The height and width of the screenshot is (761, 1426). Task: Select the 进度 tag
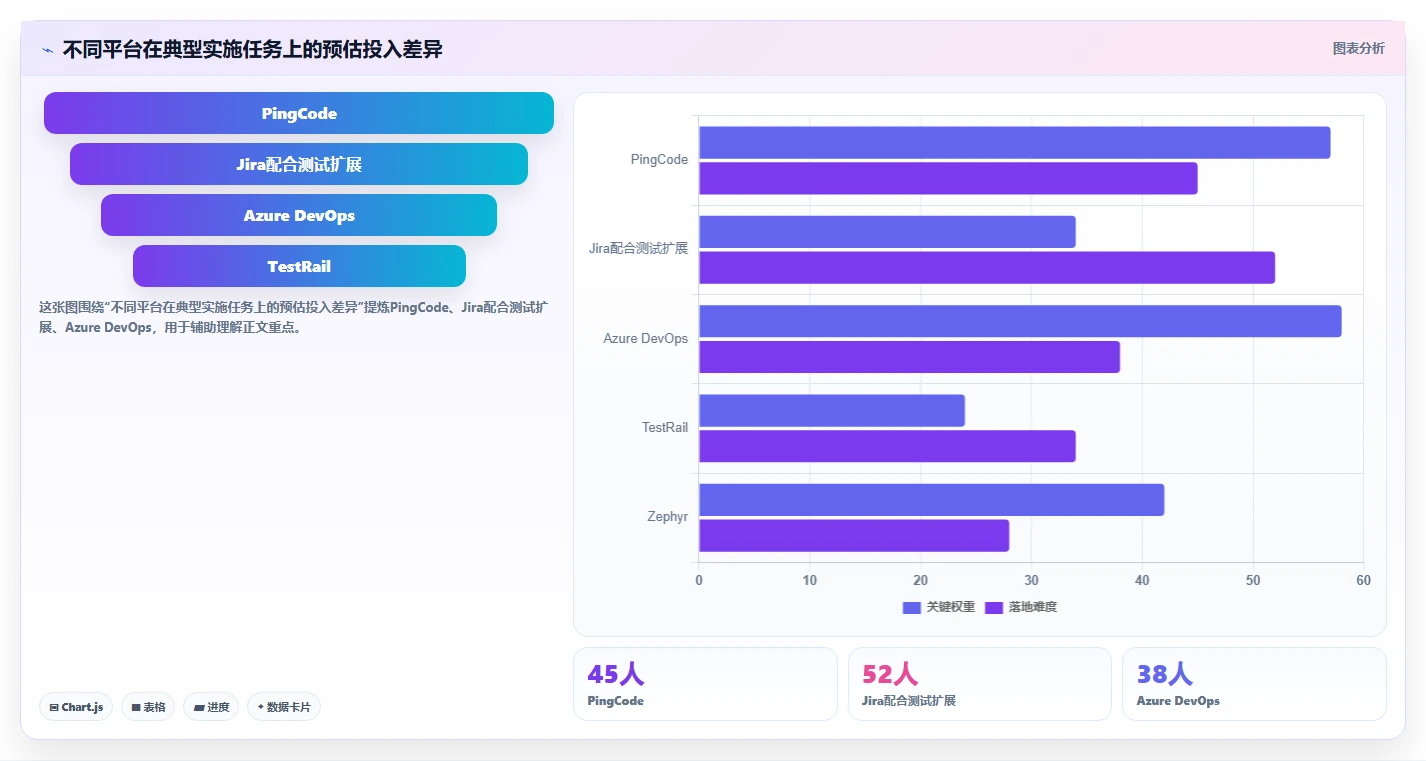[x=211, y=707]
